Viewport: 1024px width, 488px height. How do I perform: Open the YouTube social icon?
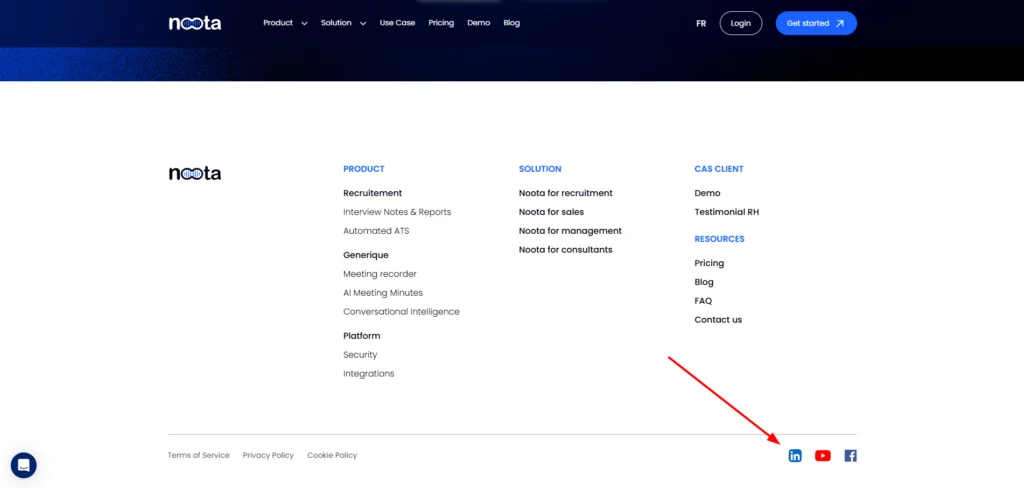click(823, 456)
